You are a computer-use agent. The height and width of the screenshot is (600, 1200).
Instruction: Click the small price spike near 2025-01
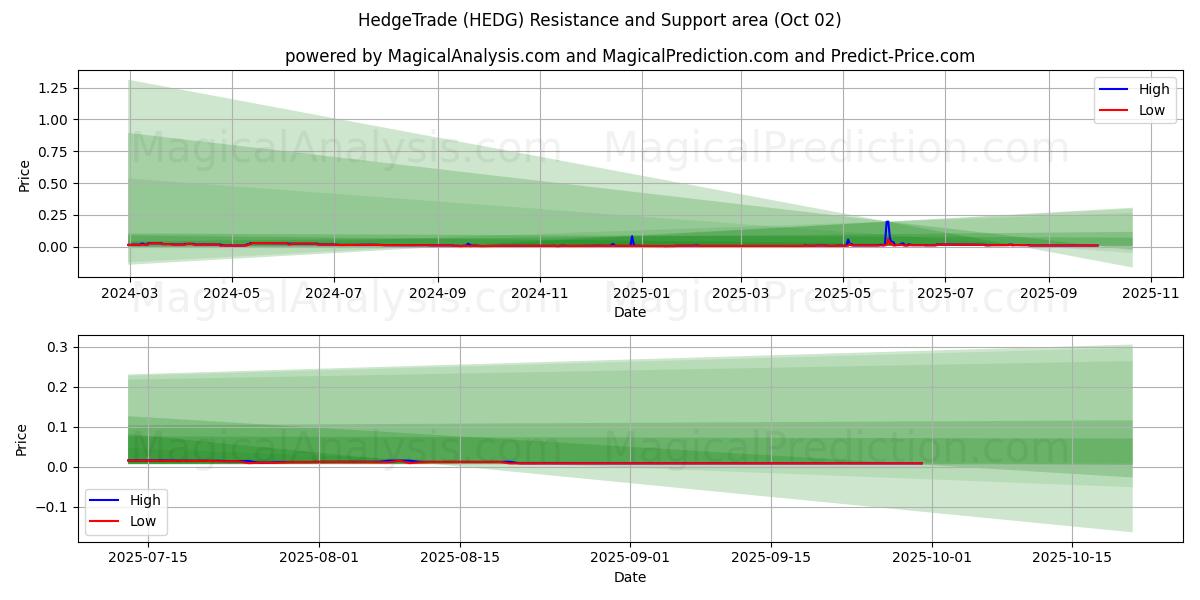click(632, 237)
